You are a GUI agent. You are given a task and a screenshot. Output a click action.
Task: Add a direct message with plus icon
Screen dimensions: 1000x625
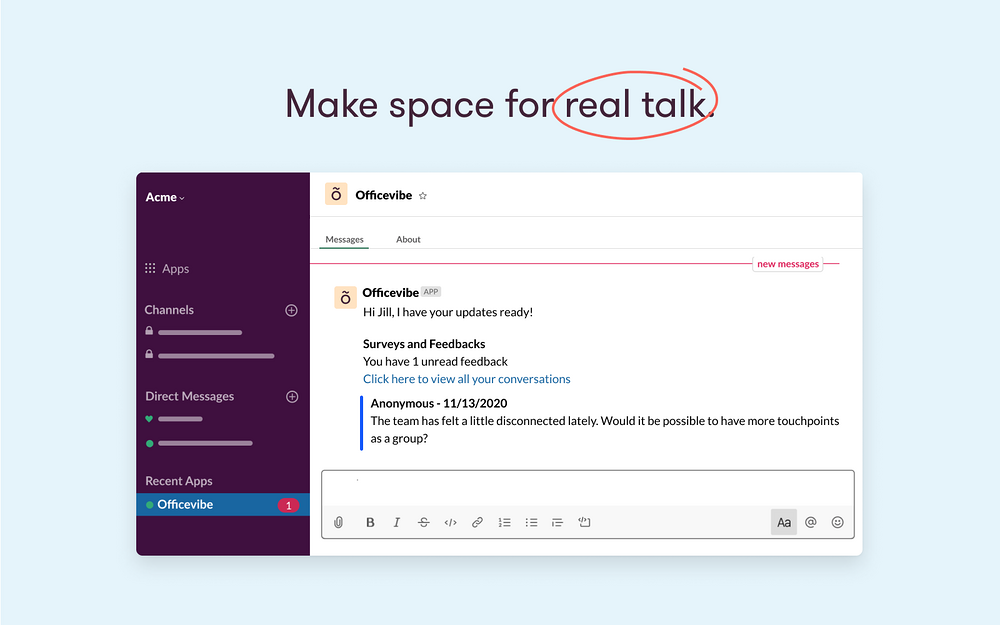(x=292, y=397)
